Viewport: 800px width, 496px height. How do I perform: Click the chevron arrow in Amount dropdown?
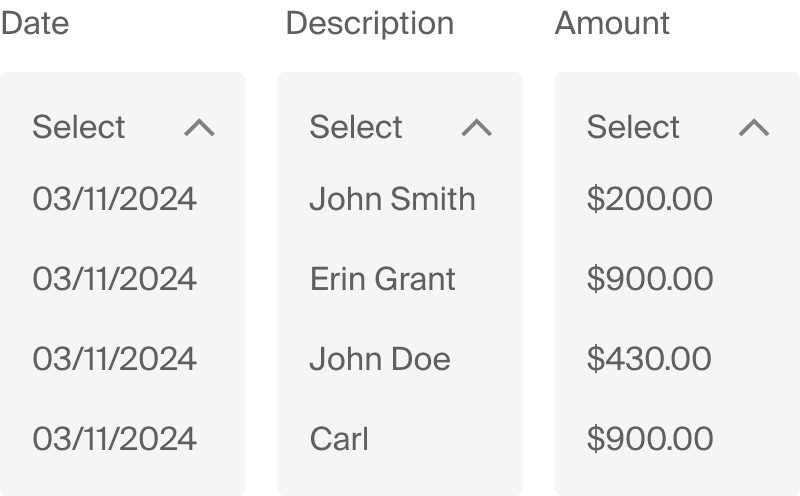click(x=753, y=127)
